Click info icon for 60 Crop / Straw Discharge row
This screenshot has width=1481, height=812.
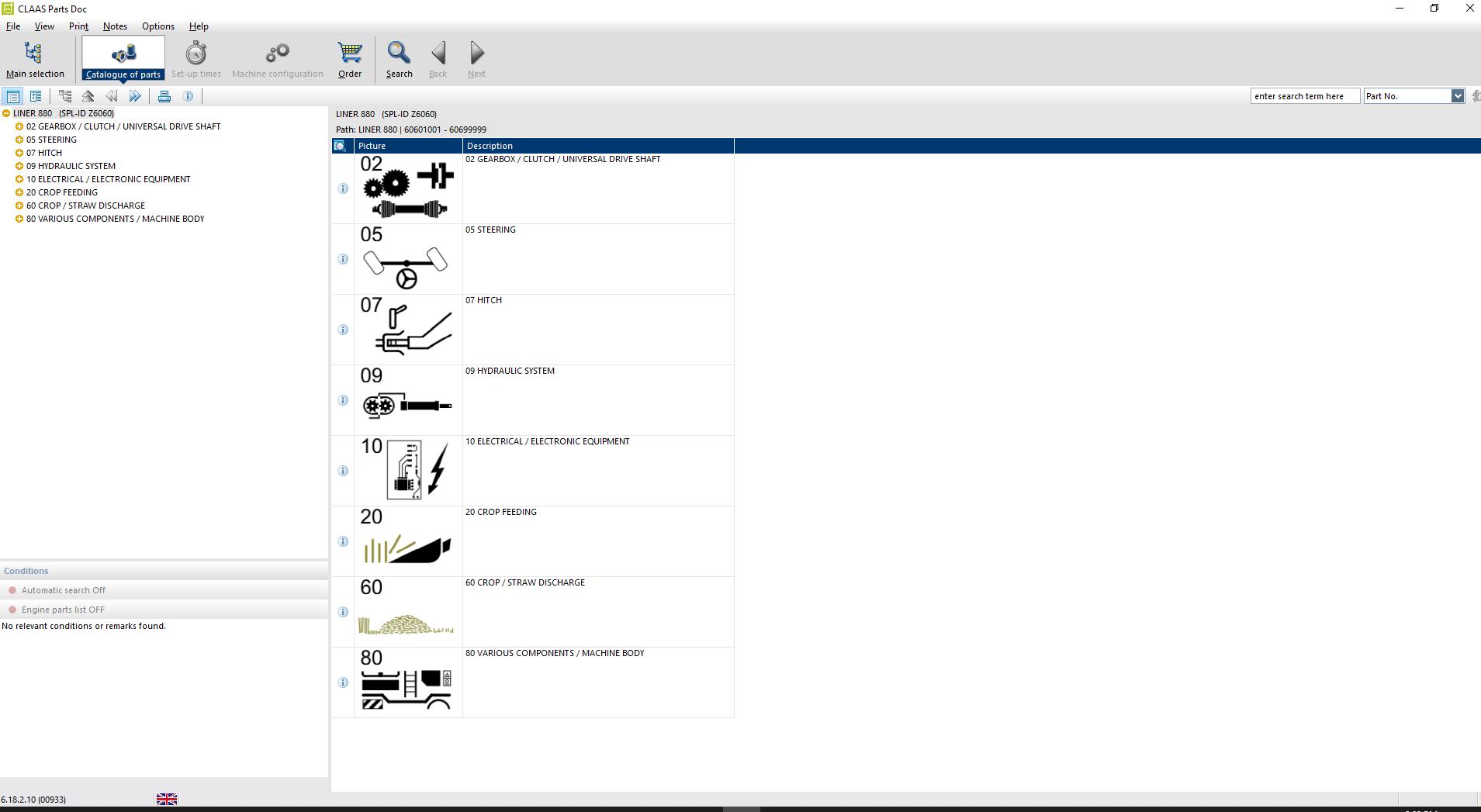point(343,612)
